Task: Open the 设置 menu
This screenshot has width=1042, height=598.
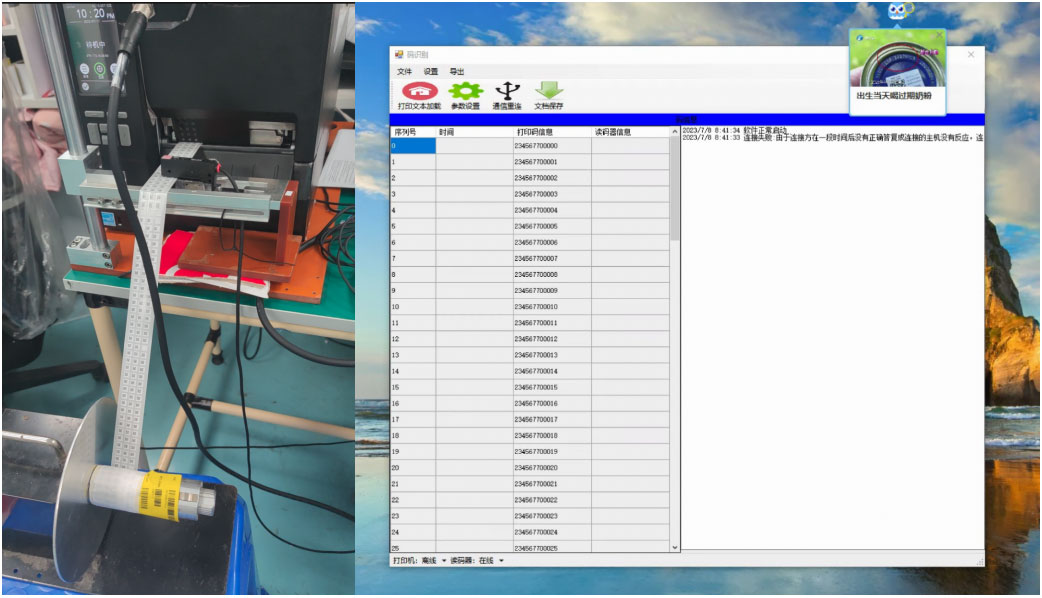Action: (x=431, y=72)
